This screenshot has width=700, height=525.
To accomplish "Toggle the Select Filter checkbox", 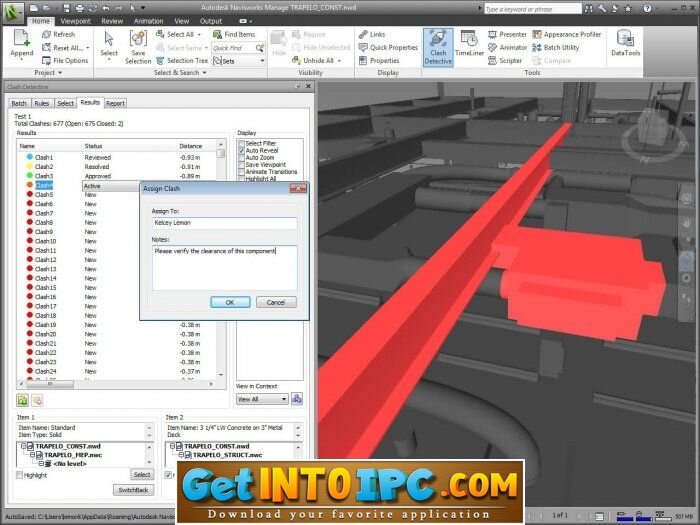I will tap(242, 143).
